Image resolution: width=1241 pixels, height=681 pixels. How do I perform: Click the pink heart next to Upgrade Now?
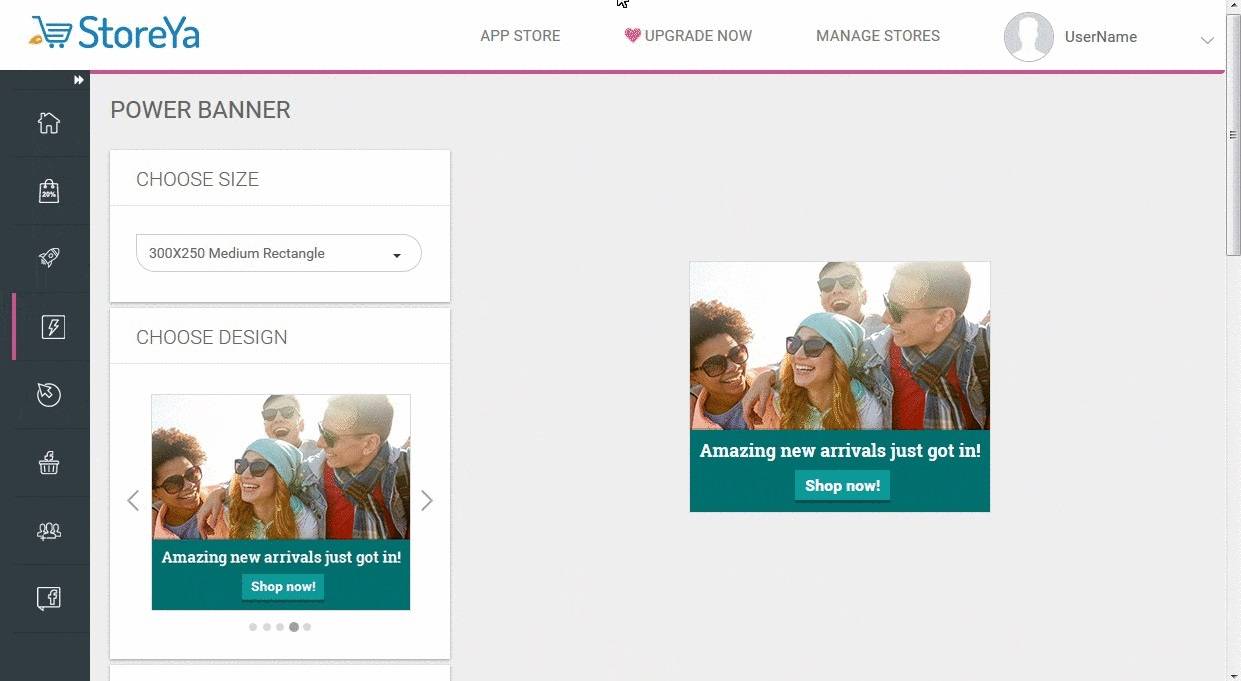click(x=632, y=36)
